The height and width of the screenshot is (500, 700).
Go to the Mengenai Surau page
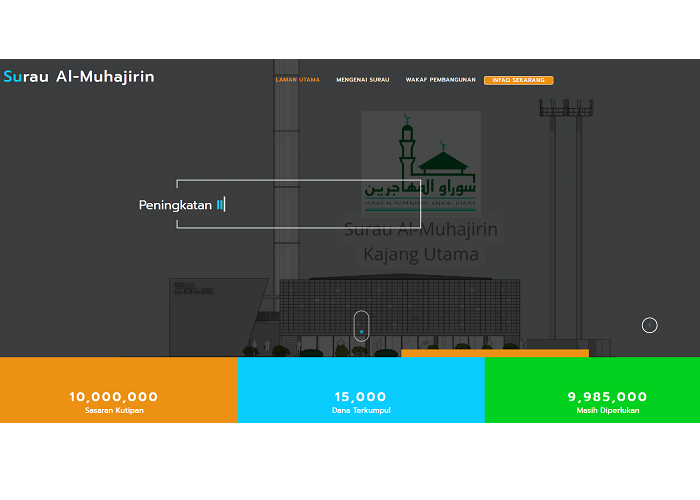[x=363, y=80]
